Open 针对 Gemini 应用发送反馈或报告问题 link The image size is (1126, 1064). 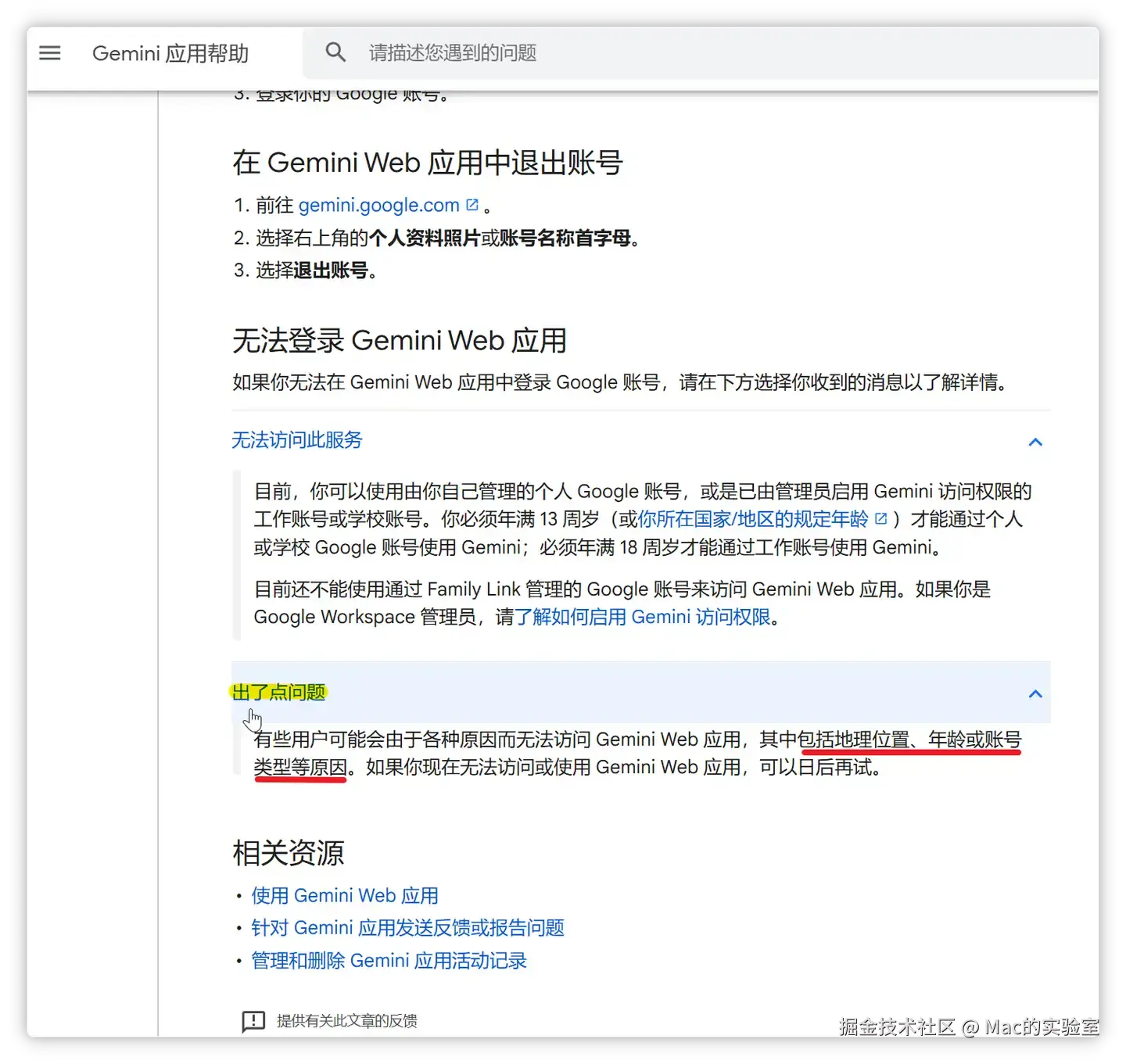(x=407, y=928)
